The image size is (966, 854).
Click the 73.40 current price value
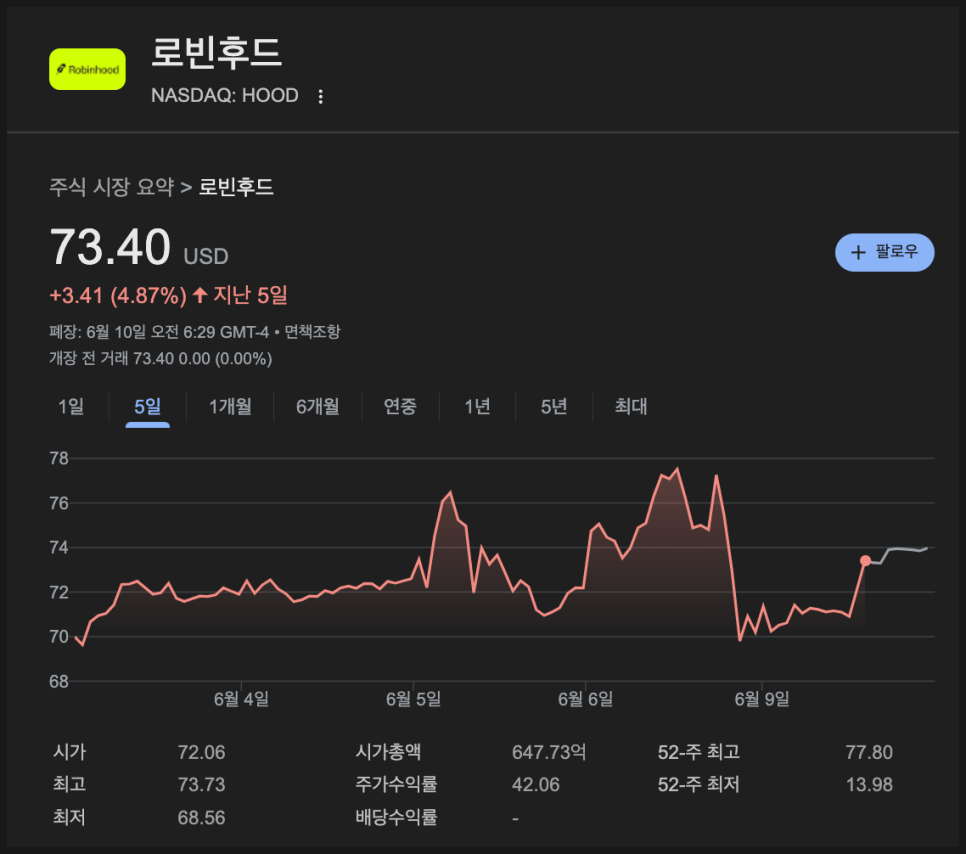[110, 247]
